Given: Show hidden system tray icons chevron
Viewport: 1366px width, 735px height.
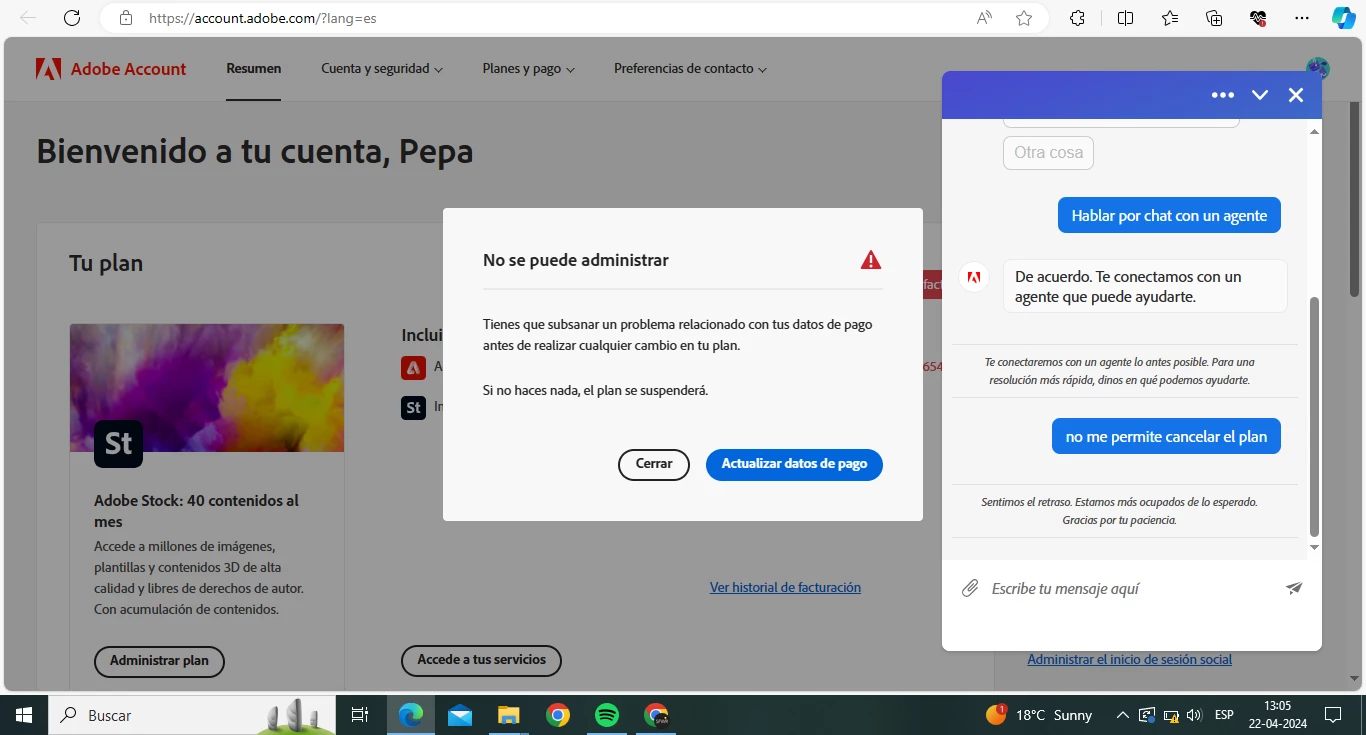Looking at the screenshot, I should [x=1122, y=715].
